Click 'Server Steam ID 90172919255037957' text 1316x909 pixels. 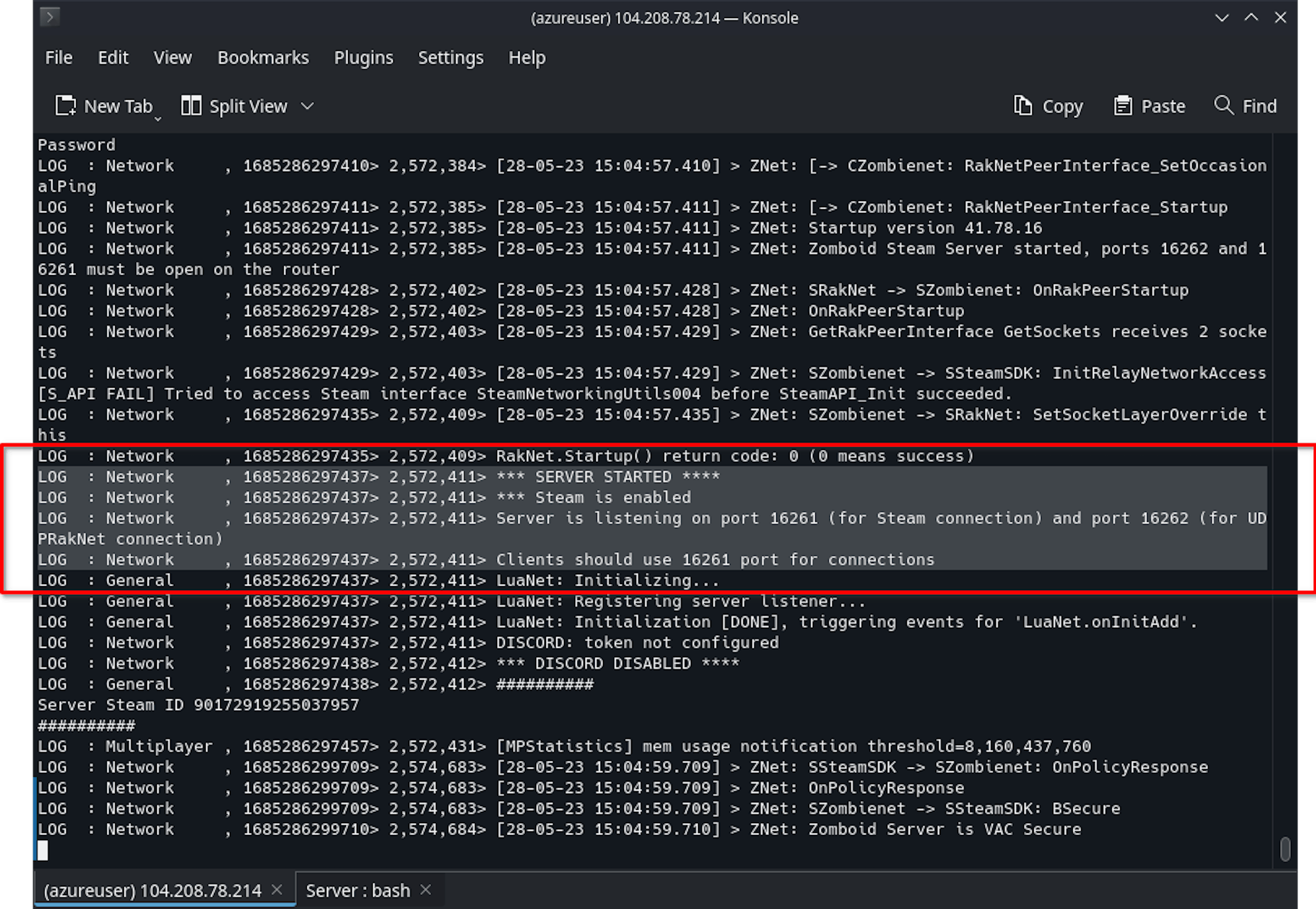pyautogui.click(x=198, y=704)
